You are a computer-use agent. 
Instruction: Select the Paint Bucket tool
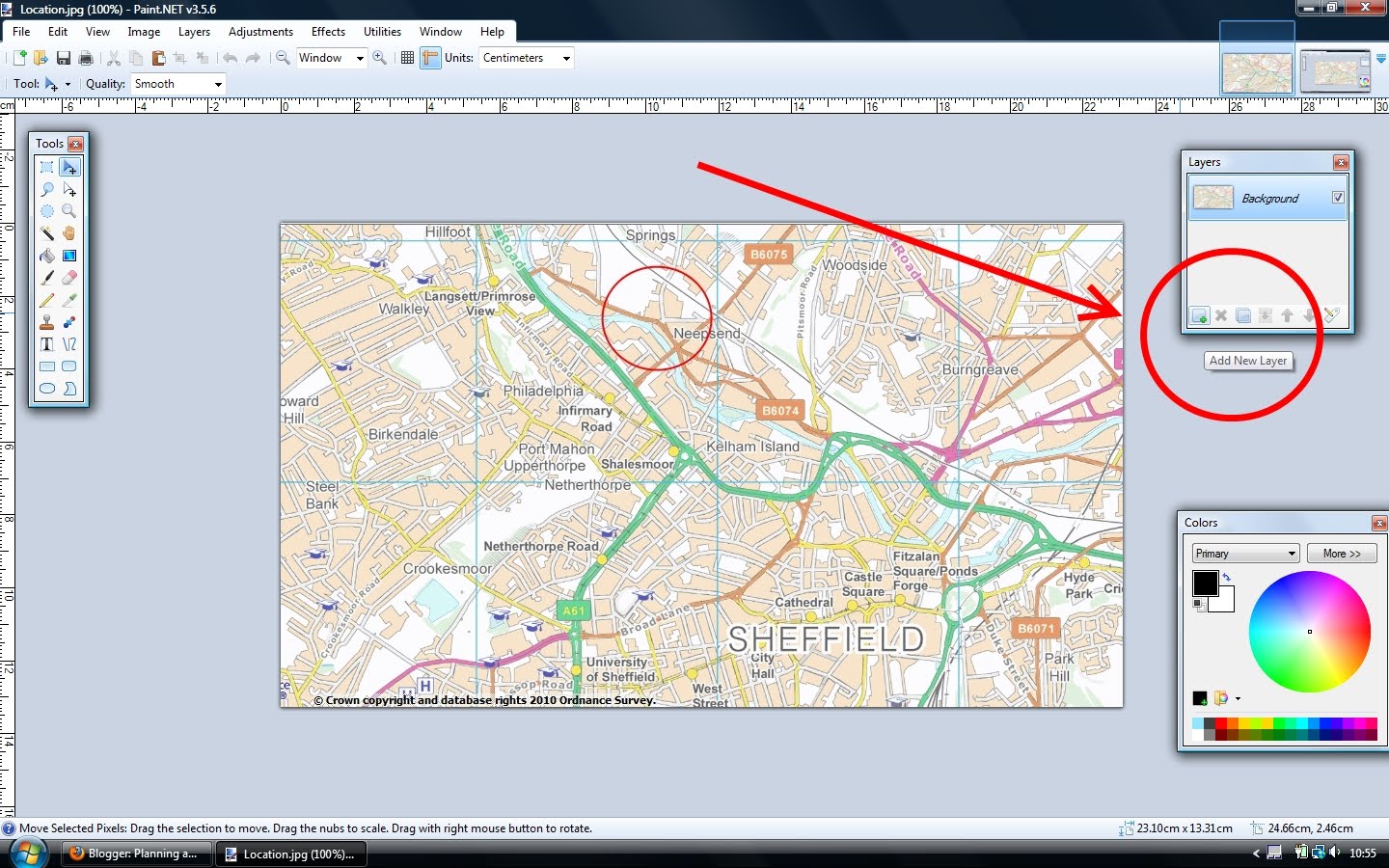click(x=46, y=256)
